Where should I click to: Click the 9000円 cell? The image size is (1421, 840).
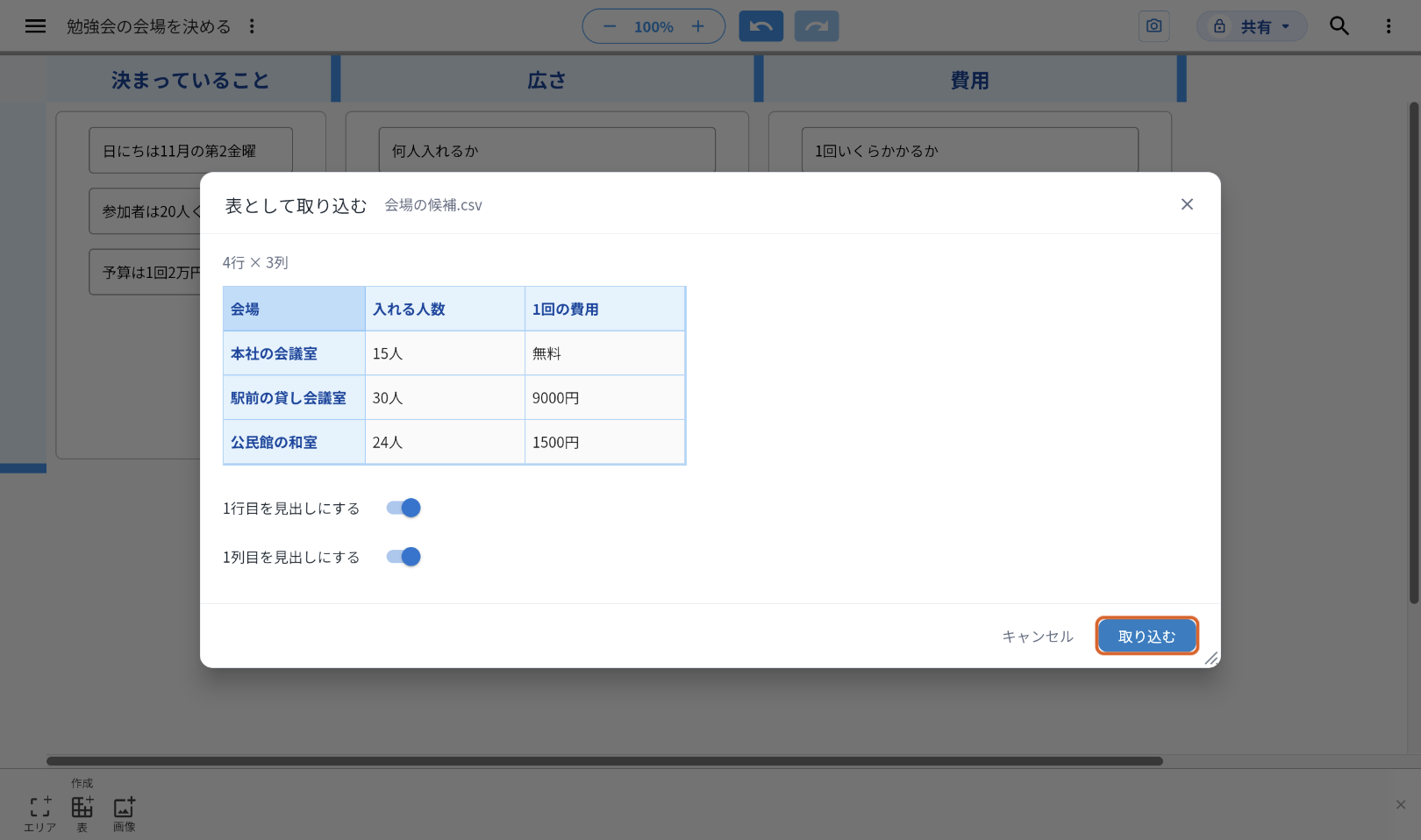click(604, 398)
